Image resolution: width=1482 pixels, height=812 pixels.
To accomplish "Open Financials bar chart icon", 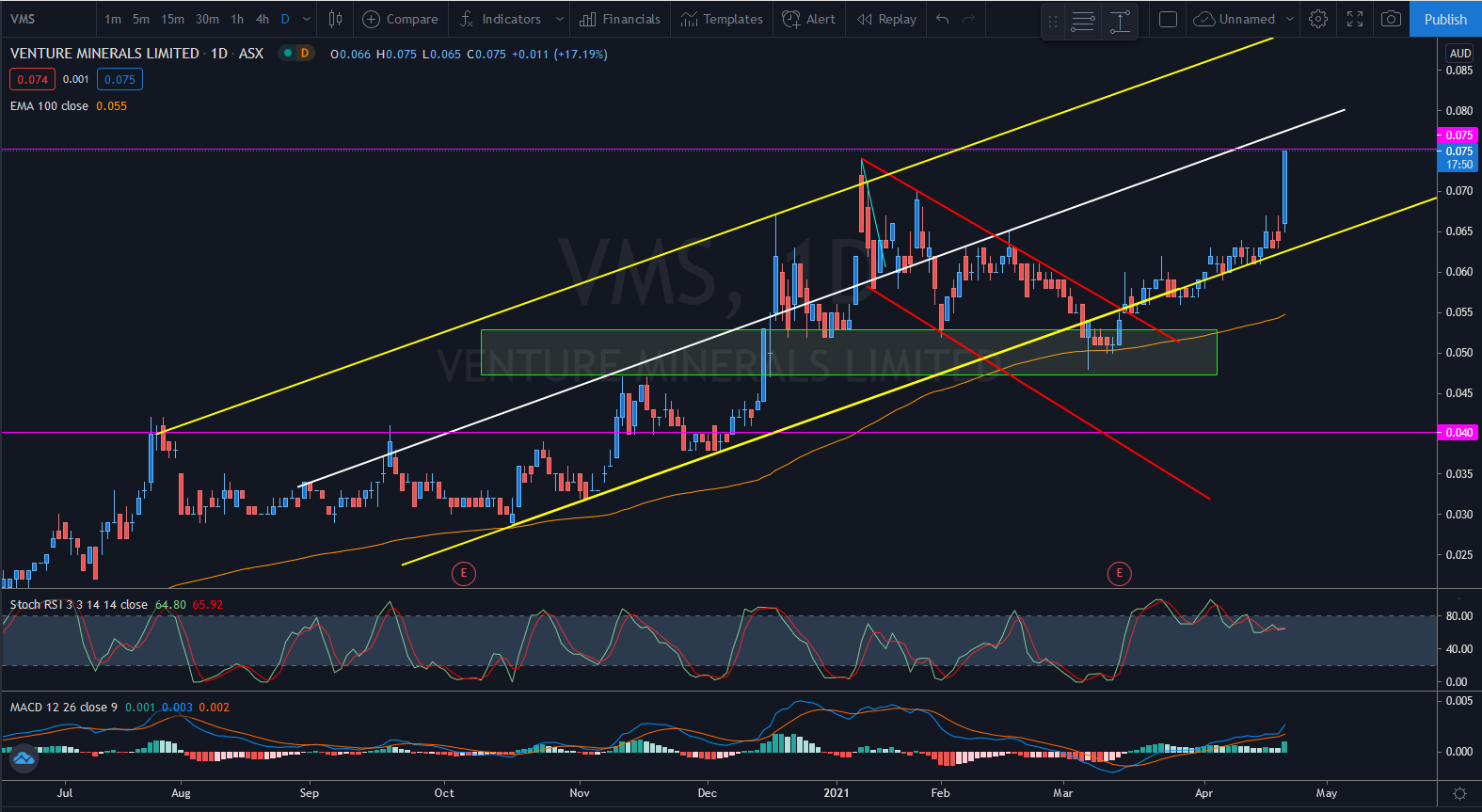I will click(x=588, y=19).
